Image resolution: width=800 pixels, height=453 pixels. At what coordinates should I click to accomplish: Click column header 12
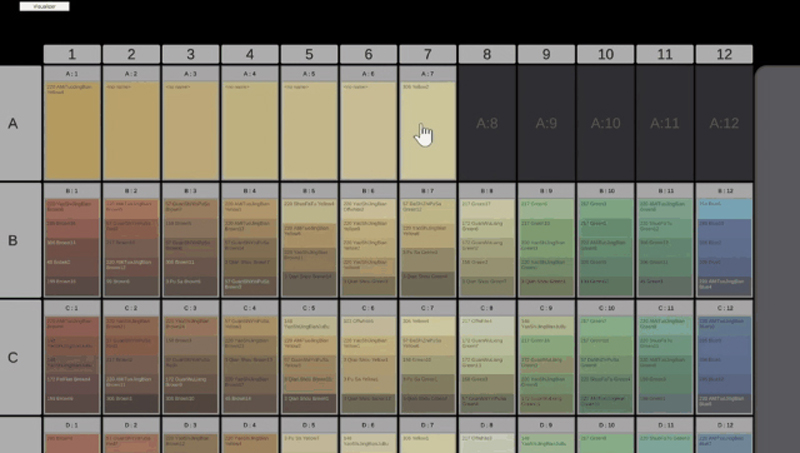pyautogui.click(x=724, y=54)
